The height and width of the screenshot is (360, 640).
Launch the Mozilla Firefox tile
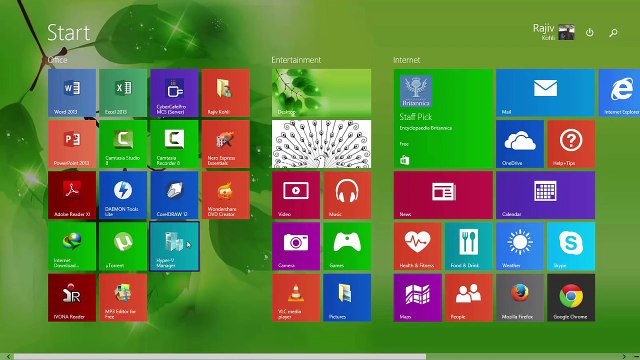(520, 298)
